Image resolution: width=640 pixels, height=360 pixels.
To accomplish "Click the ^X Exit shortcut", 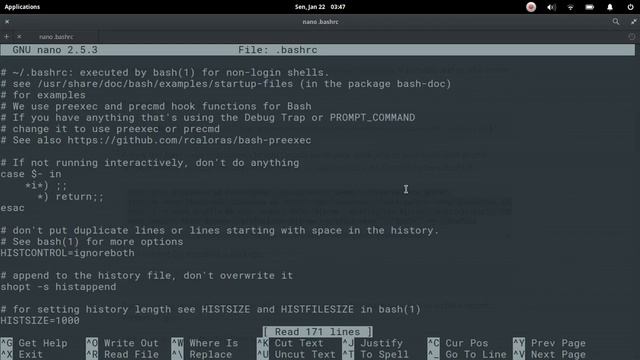I will [x=22, y=355].
